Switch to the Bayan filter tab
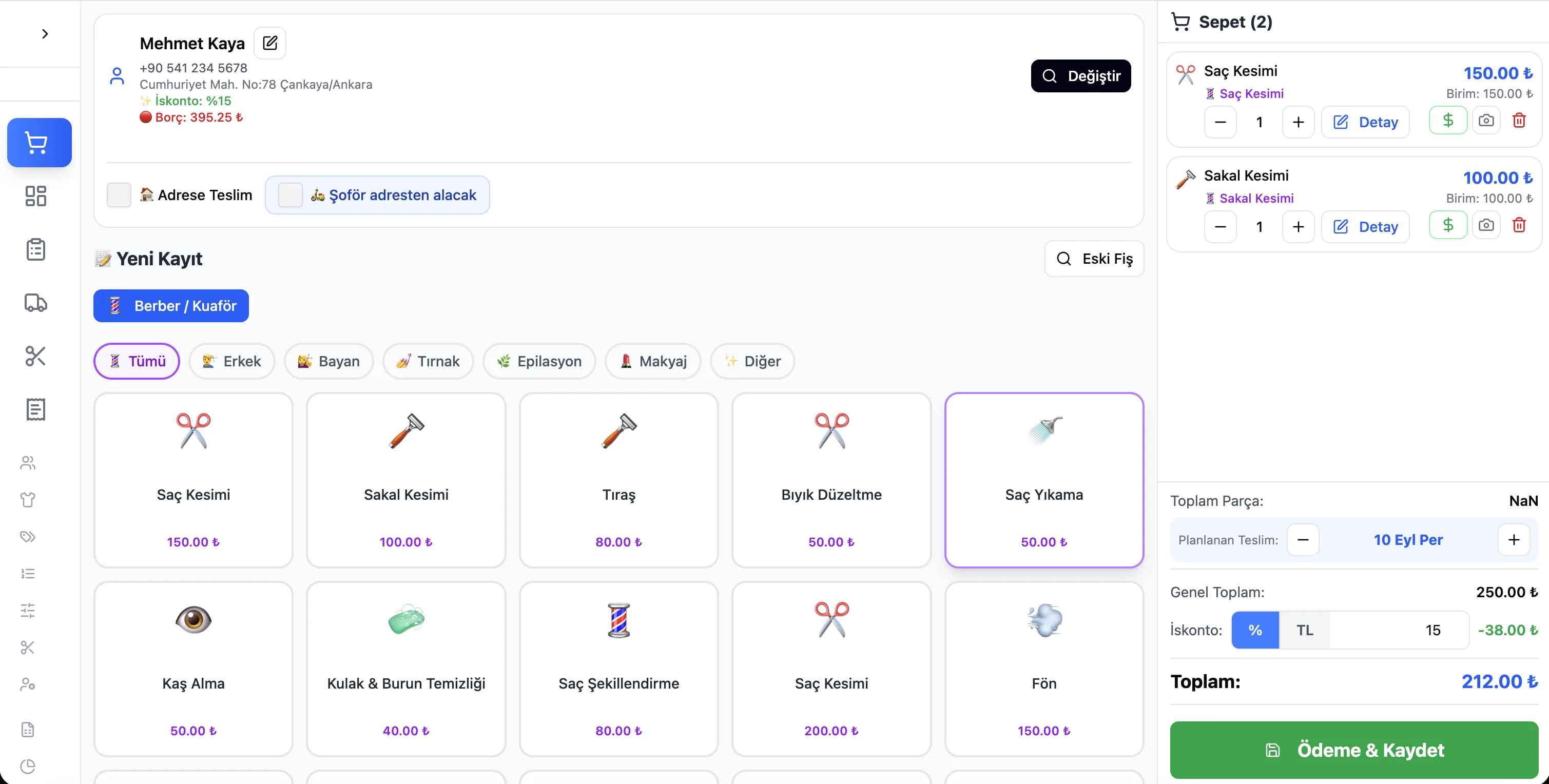The image size is (1549, 784). 329,361
